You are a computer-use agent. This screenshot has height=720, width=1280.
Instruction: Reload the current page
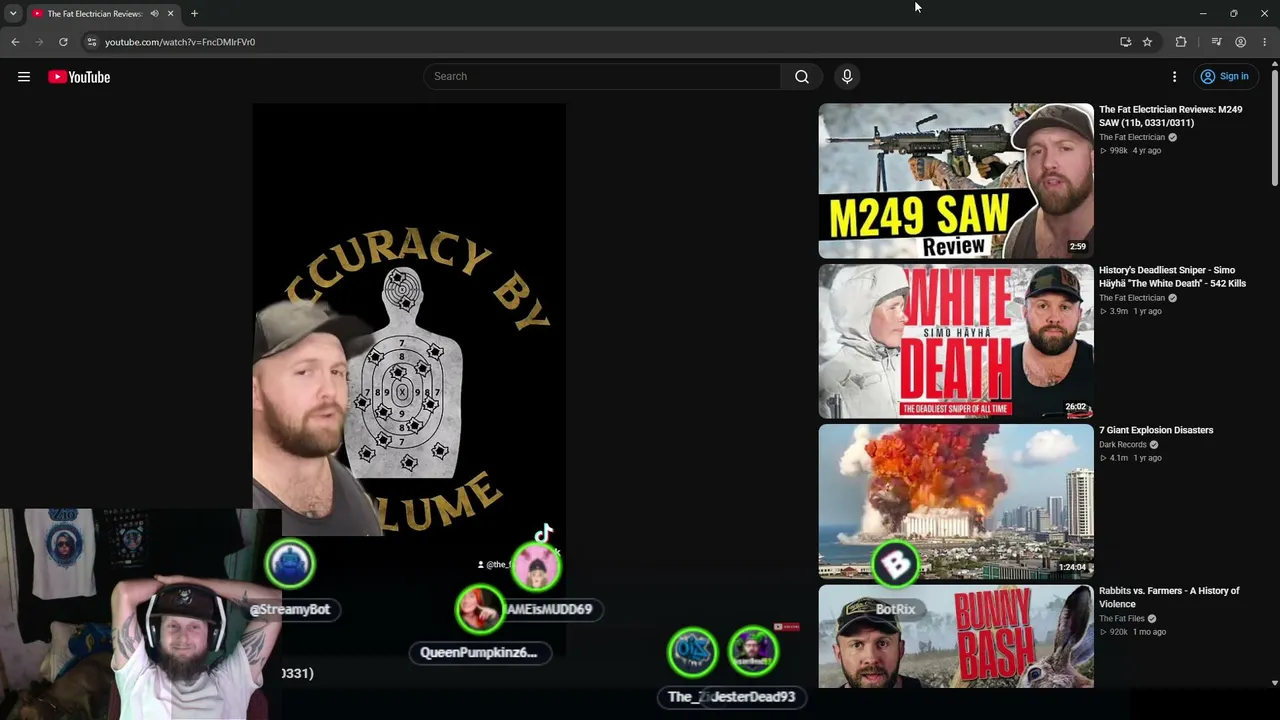(x=63, y=42)
